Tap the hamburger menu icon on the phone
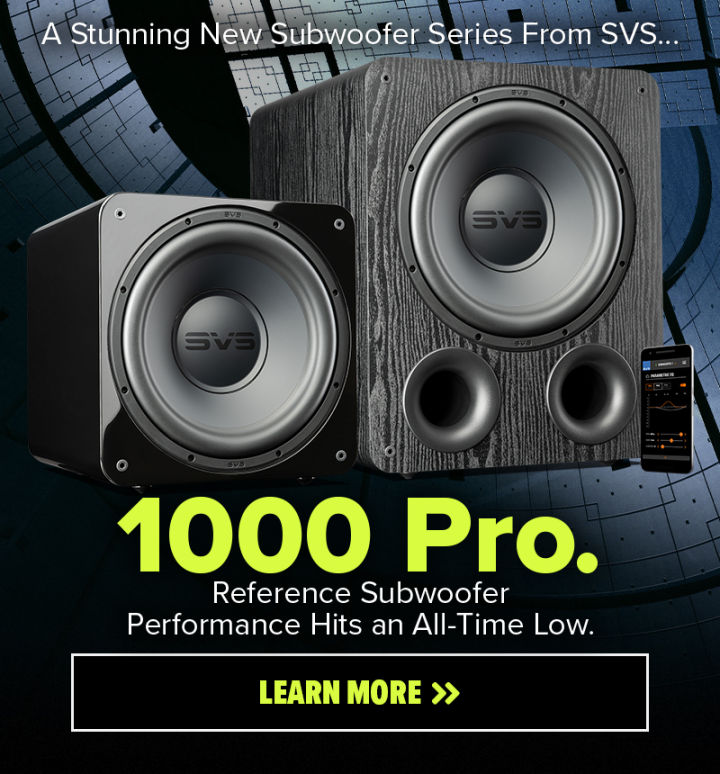This screenshot has width=720, height=774. pos(684,362)
